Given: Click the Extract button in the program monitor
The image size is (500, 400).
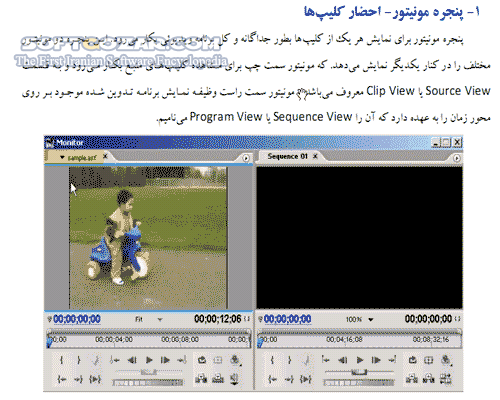Looking at the screenshot, I should [429, 379].
